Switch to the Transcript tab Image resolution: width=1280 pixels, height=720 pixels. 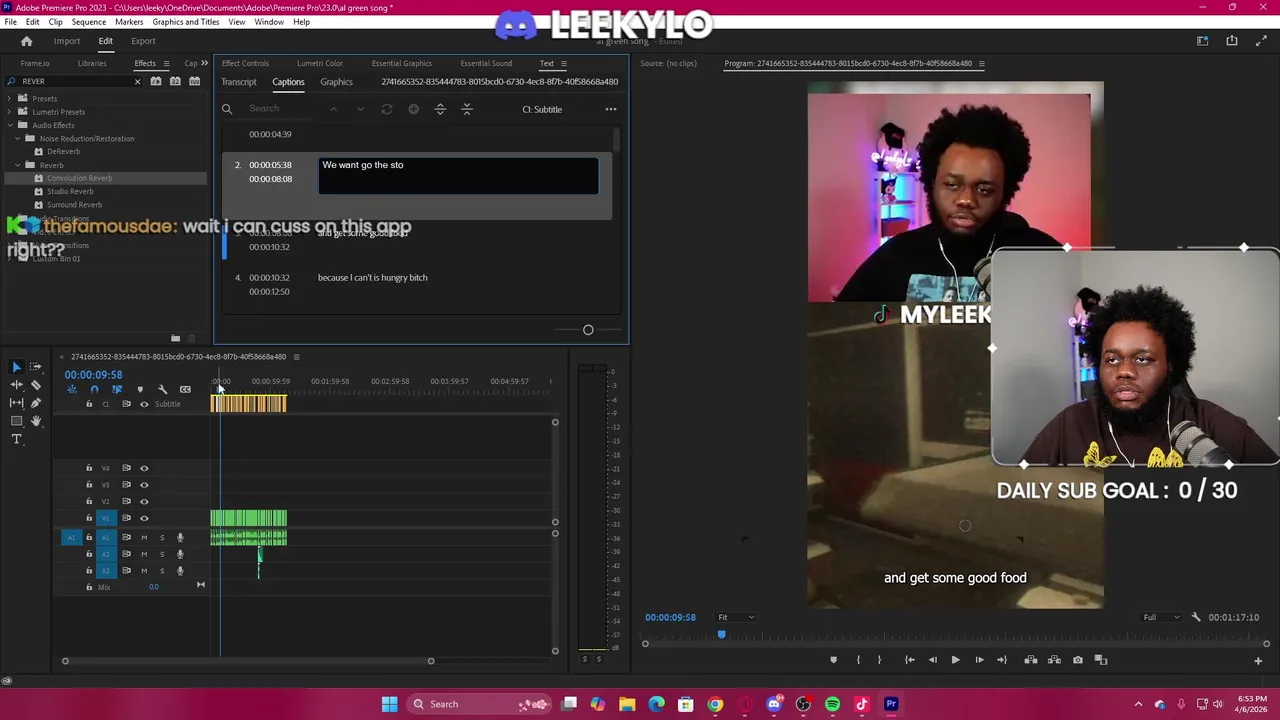click(x=239, y=82)
